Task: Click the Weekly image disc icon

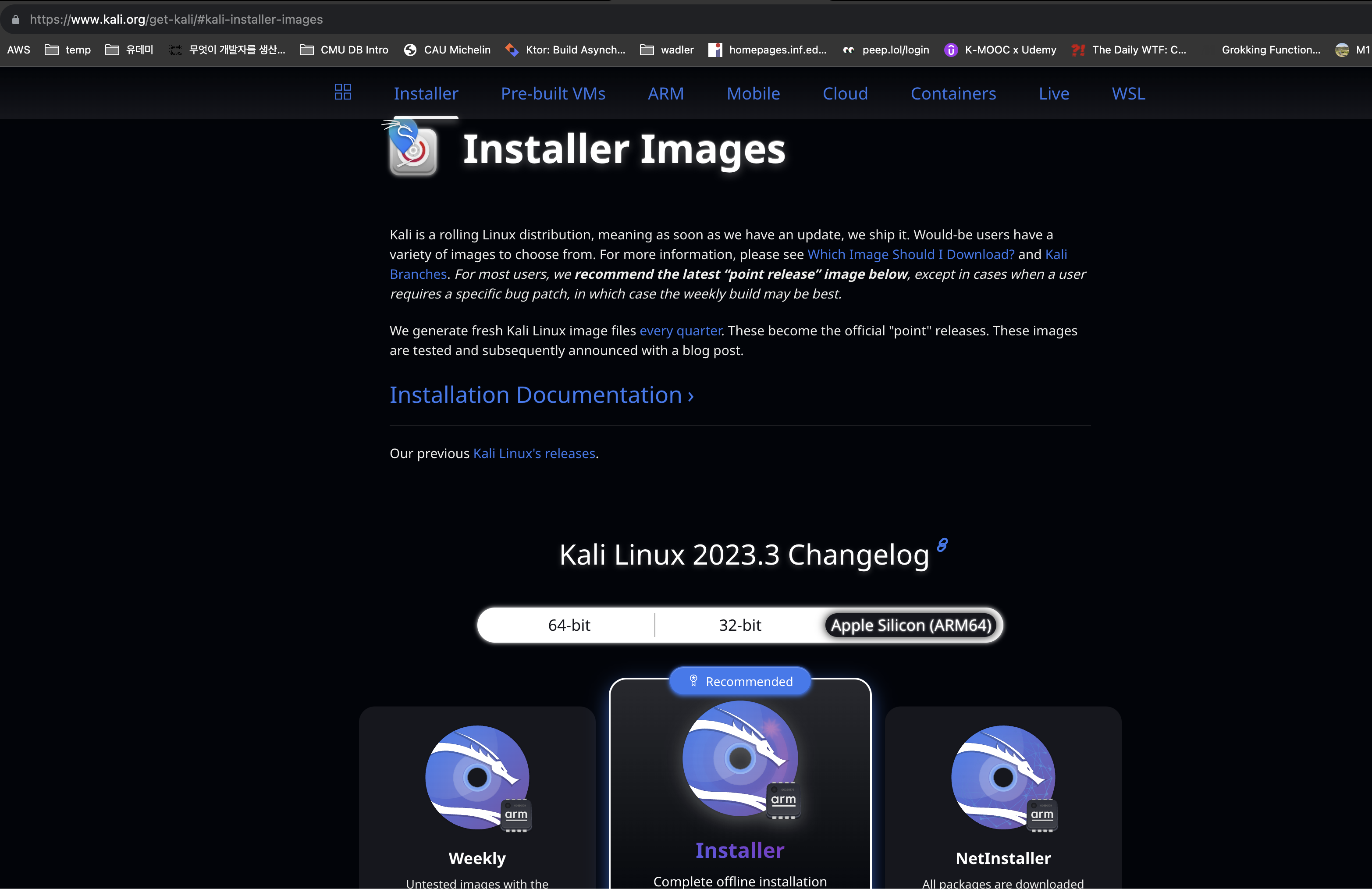Action: pyautogui.click(x=477, y=777)
